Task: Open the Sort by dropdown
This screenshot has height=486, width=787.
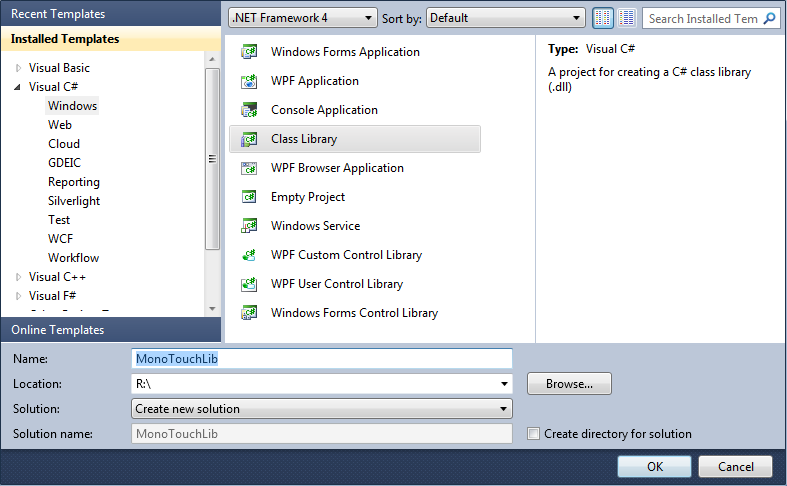Action: pos(506,18)
